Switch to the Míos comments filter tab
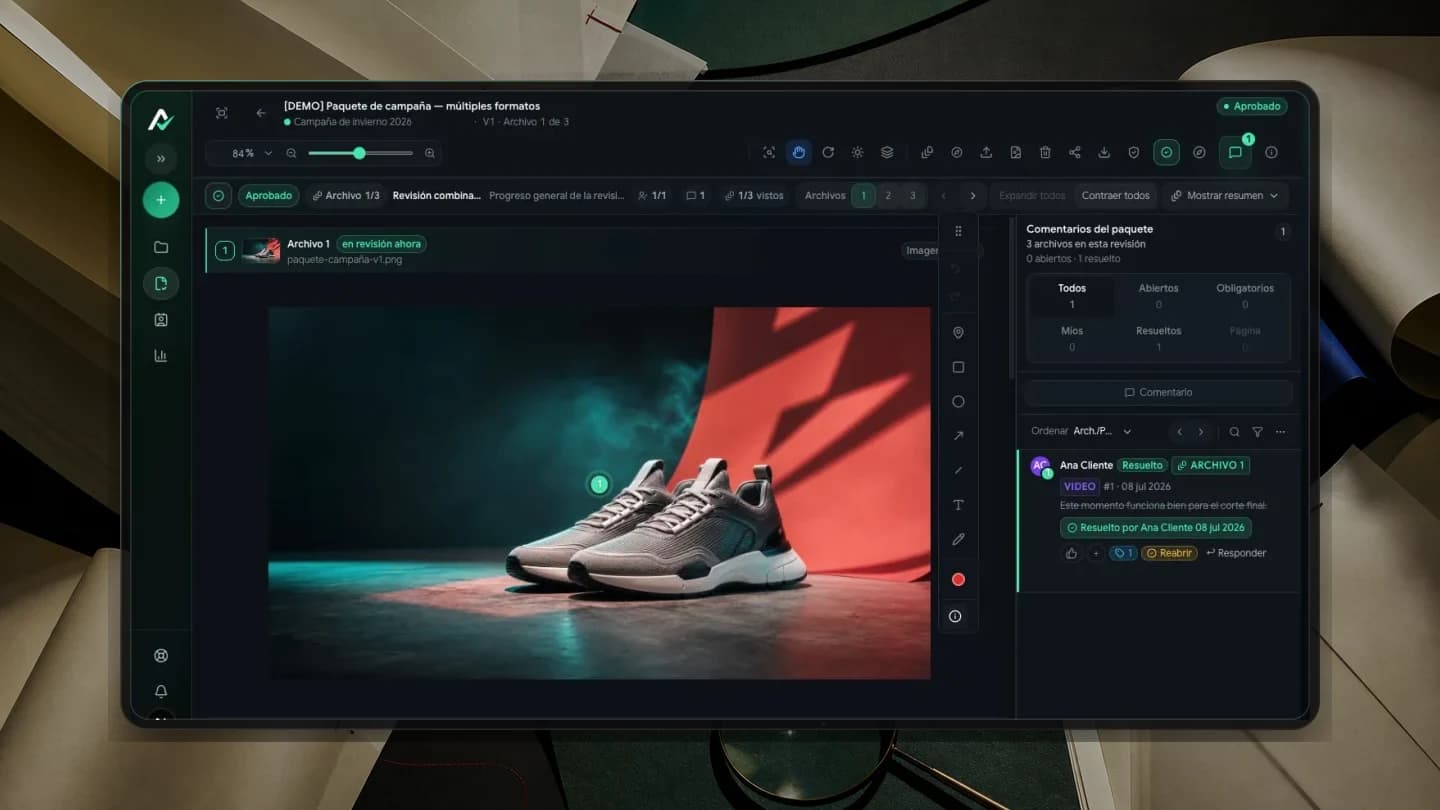Viewport: 1440px width, 810px height. (x=1072, y=339)
